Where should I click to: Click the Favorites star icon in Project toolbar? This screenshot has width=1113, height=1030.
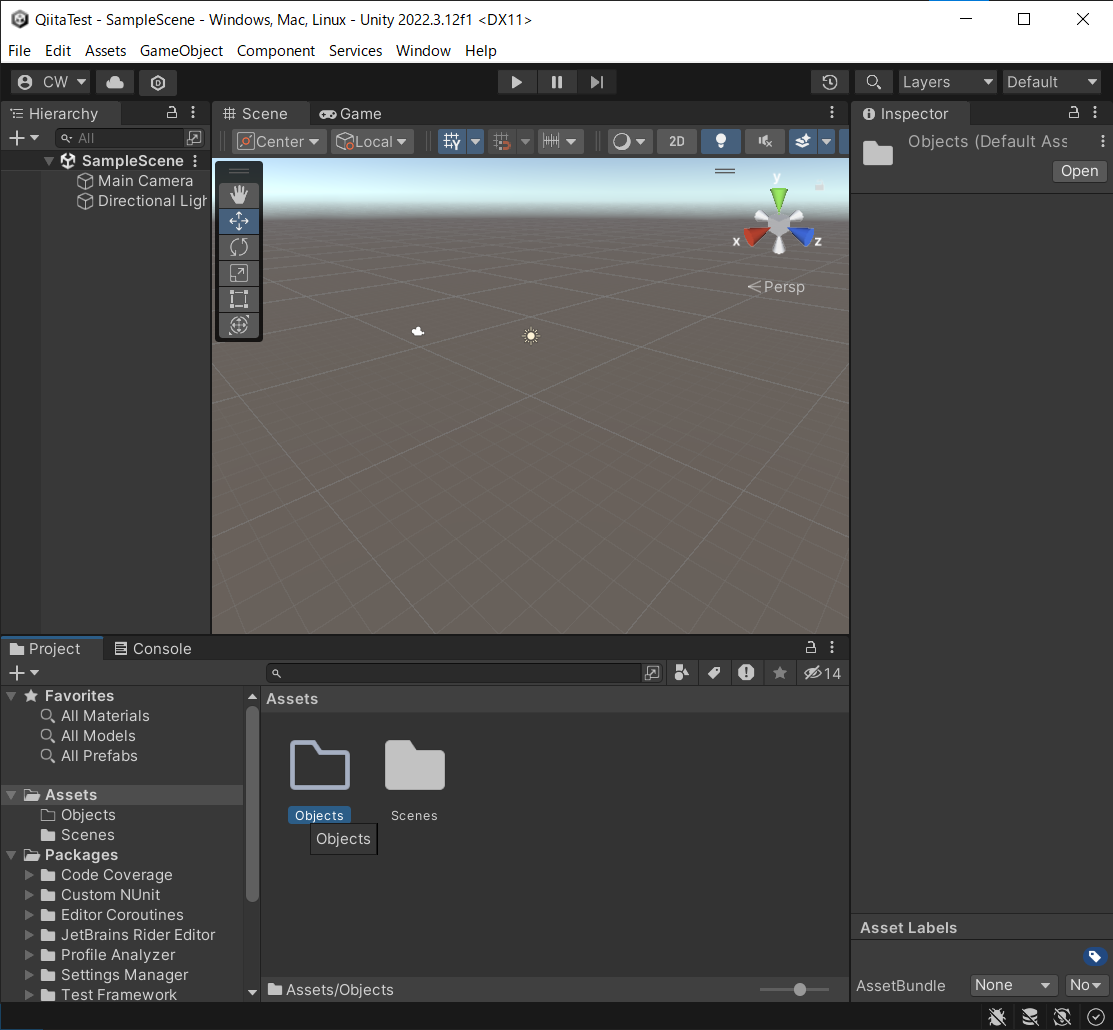(779, 673)
